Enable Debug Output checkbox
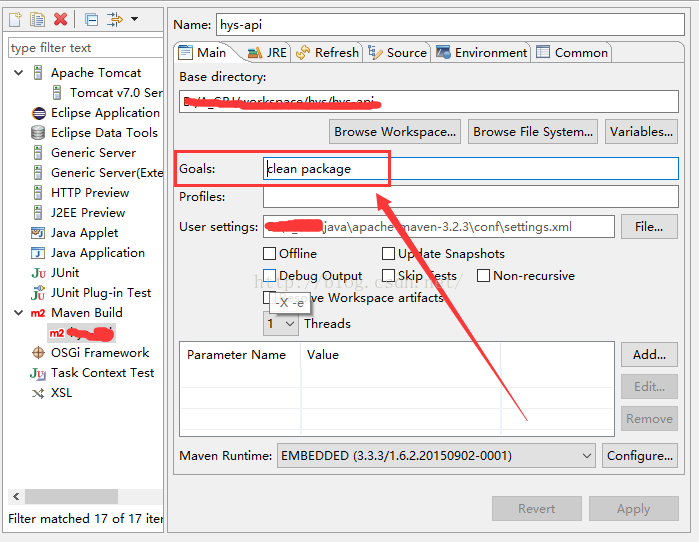 click(x=269, y=276)
